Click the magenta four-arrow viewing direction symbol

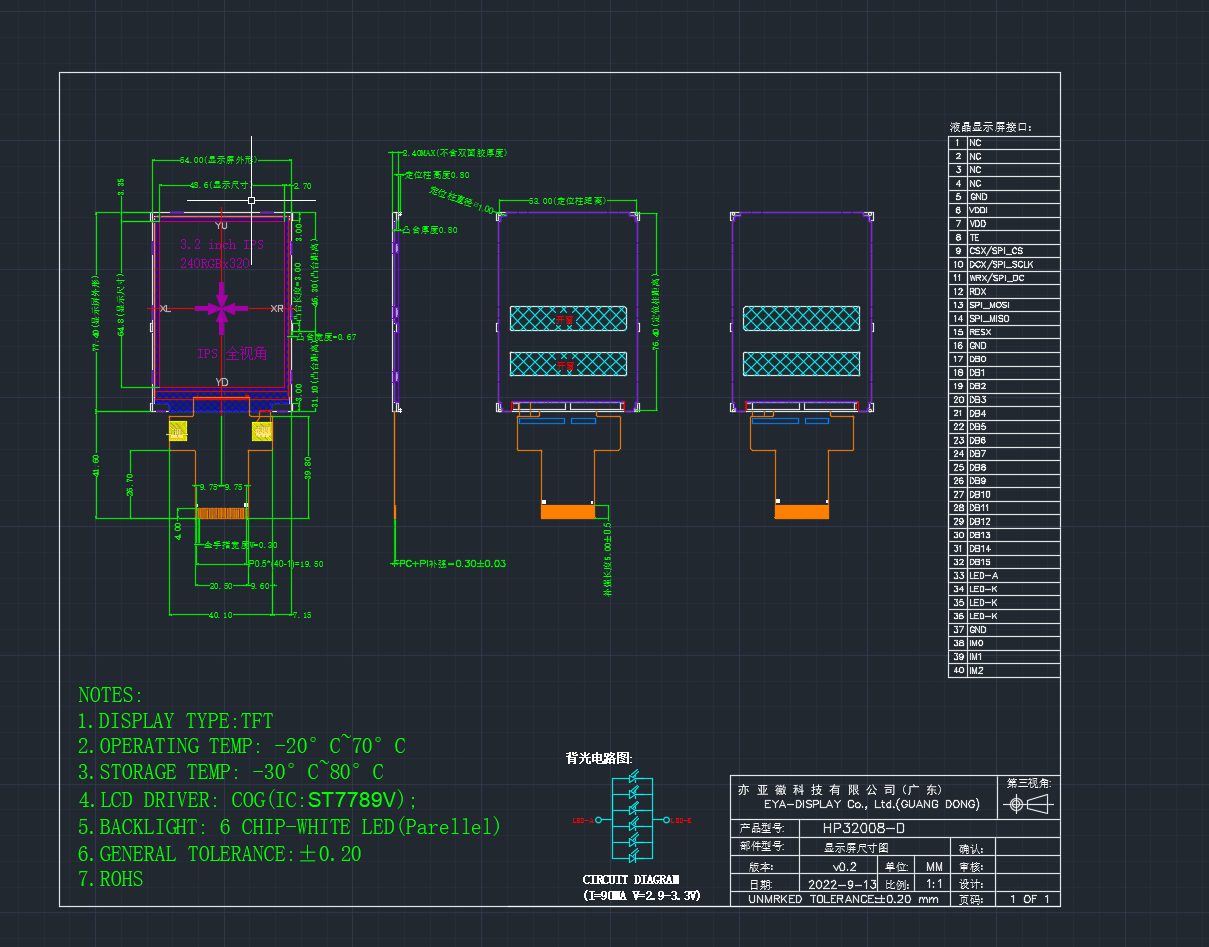(222, 309)
